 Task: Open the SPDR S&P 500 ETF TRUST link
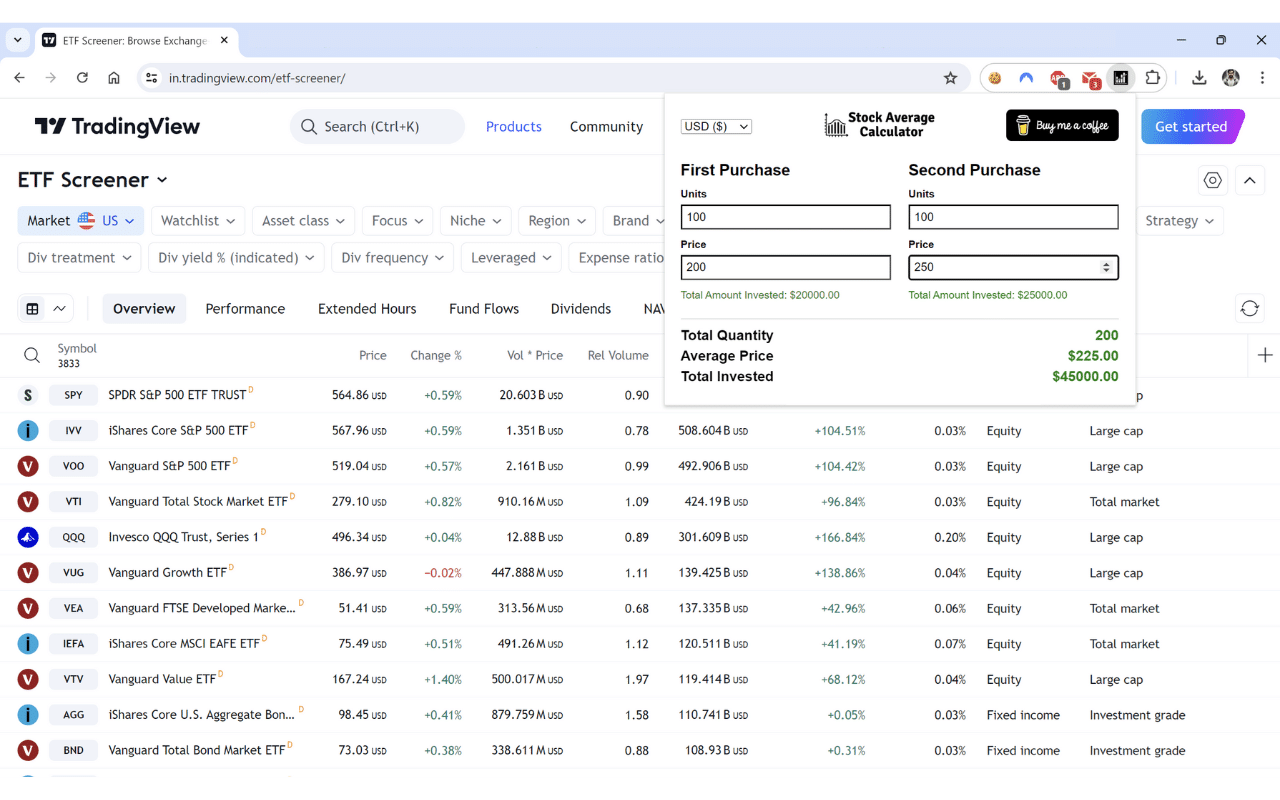(177, 395)
